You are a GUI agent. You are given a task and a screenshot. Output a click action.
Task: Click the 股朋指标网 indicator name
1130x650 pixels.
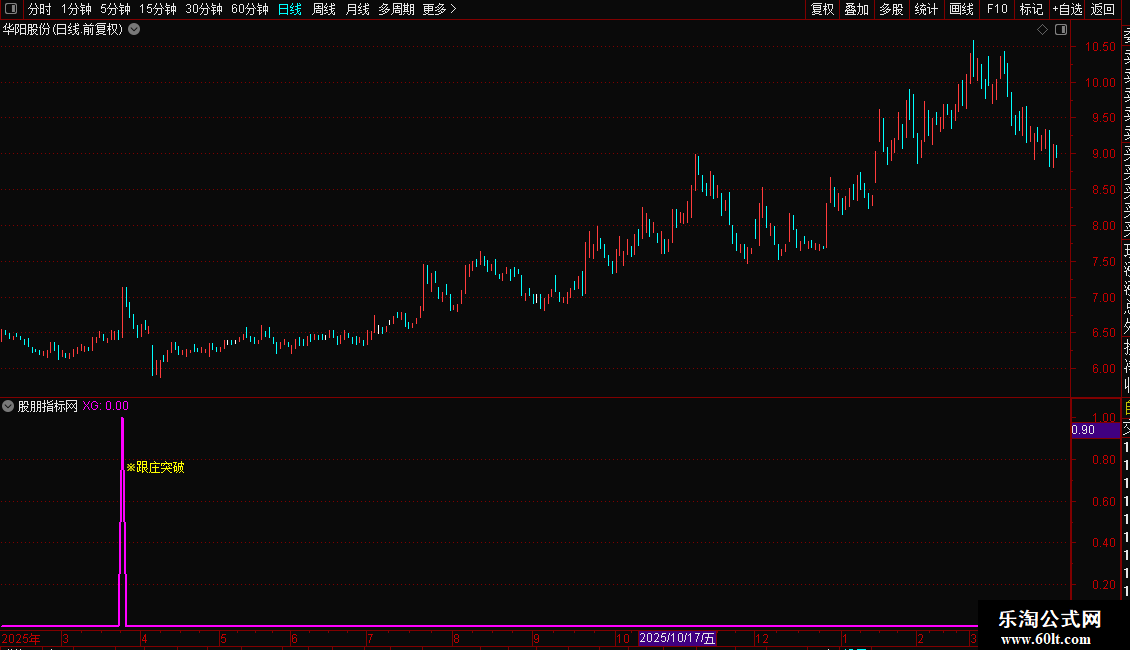click(x=48, y=406)
